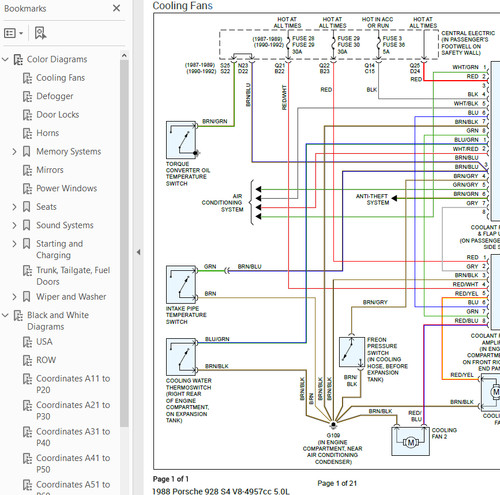500x495 pixels.
Task: Click bookmarks scrollbar up arrow
Action: tap(124, 55)
